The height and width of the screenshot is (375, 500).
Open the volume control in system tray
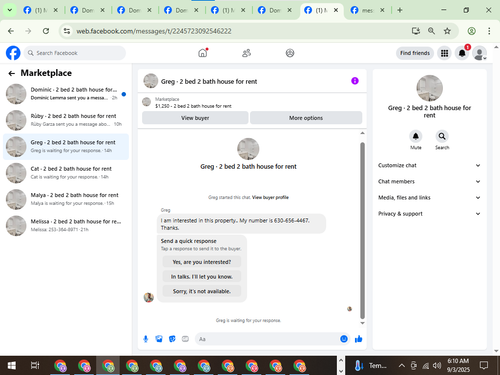click(x=437, y=366)
